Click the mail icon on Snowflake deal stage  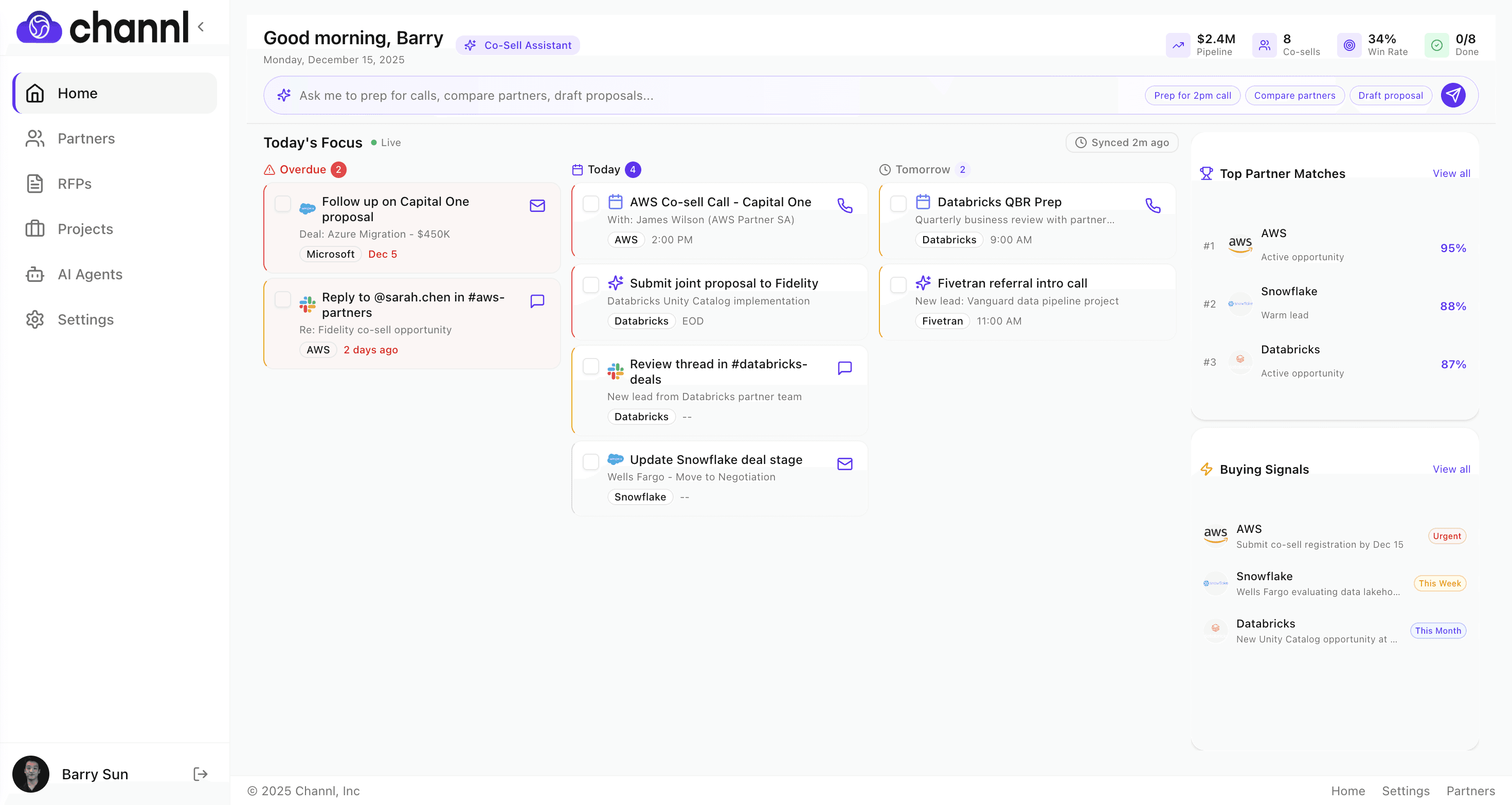point(844,464)
